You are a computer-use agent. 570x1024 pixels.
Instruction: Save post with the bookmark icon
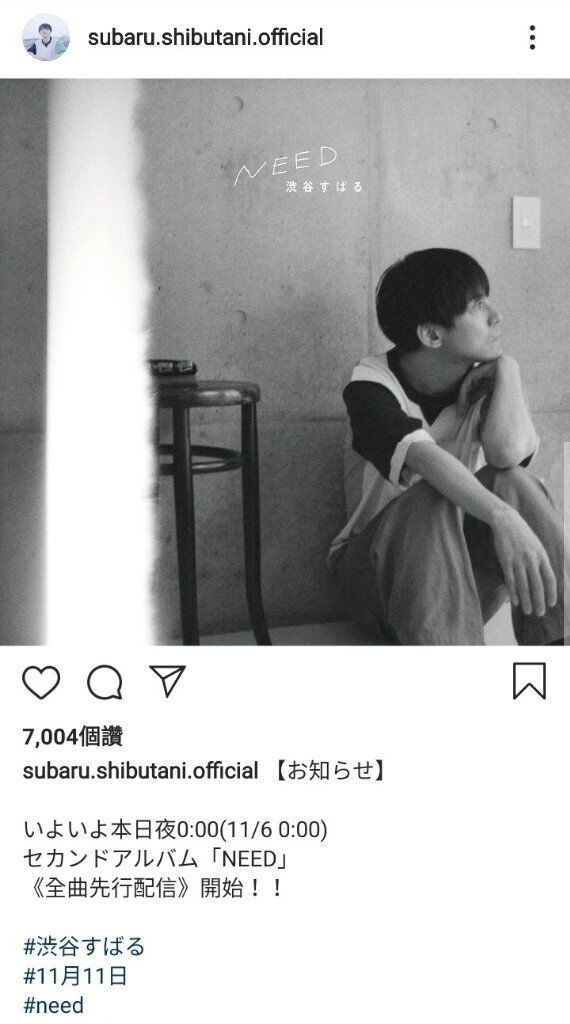click(529, 681)
